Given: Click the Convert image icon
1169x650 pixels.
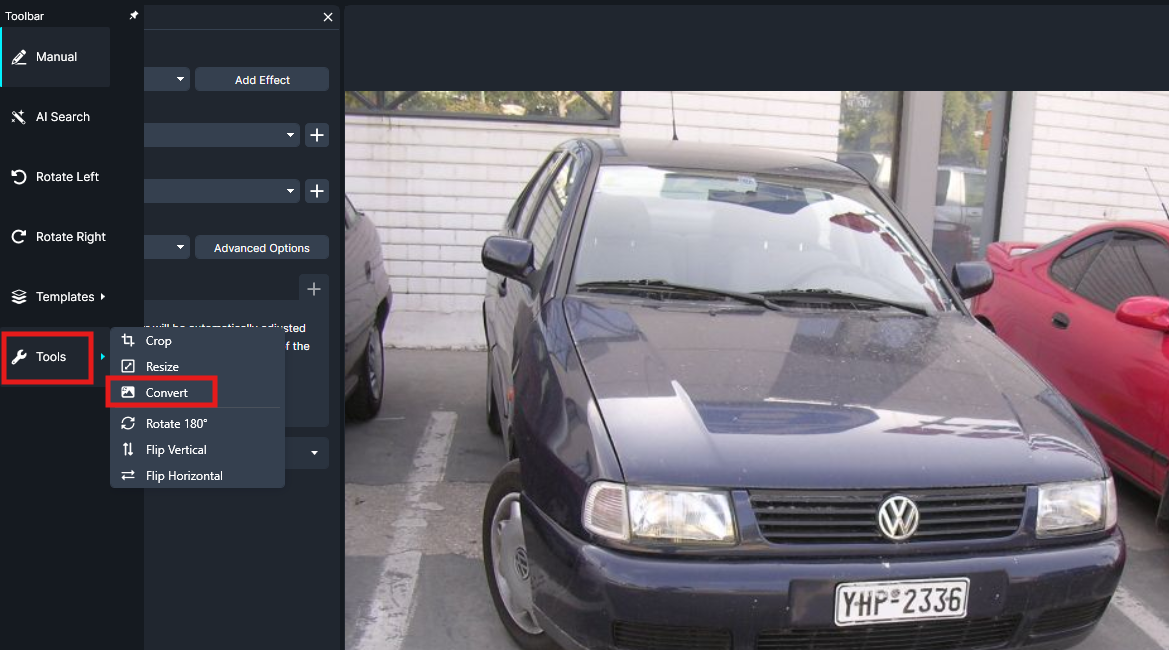Looking at the screenshot, I should click(128, 392).
